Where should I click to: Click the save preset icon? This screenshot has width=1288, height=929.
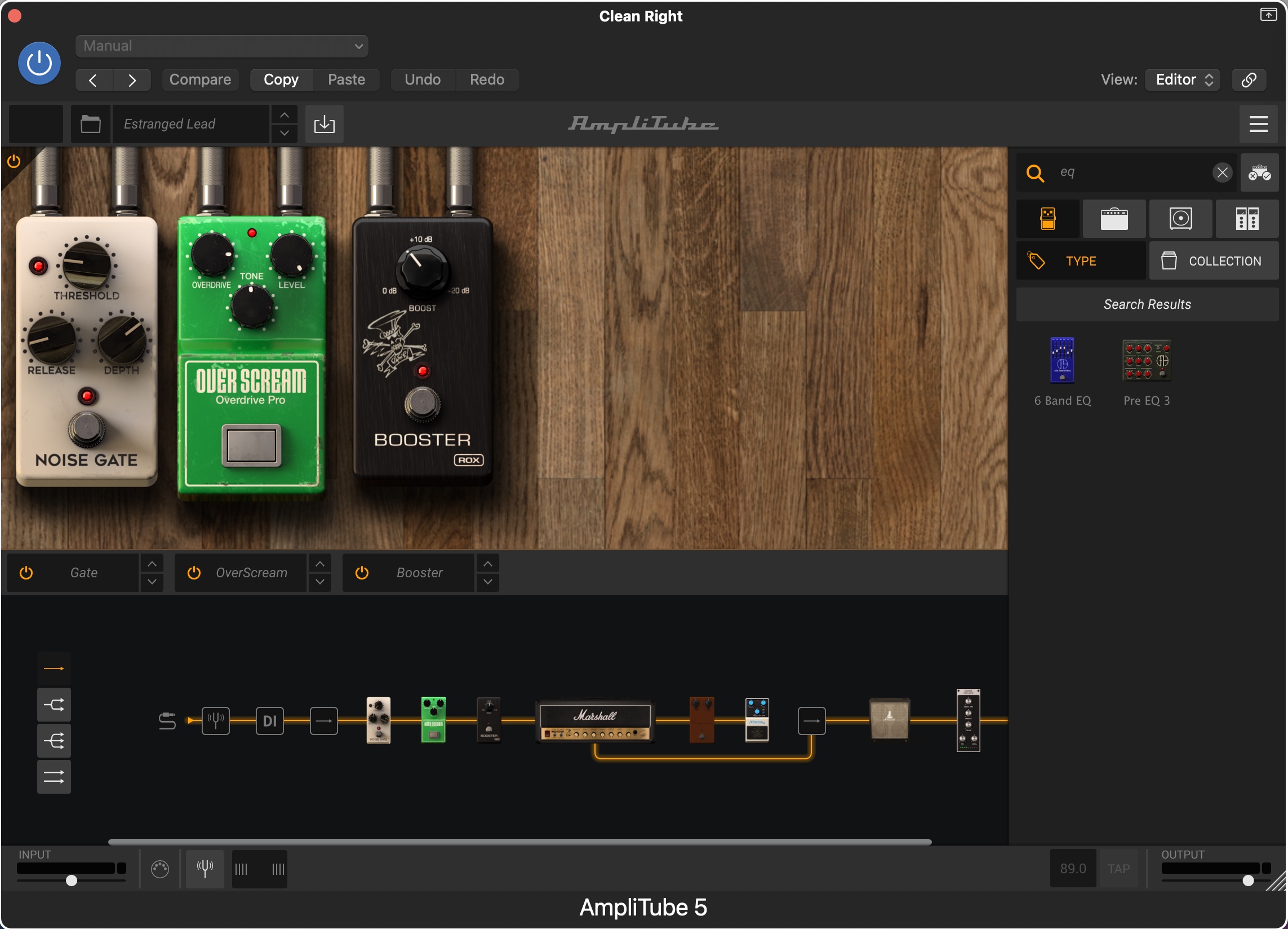[x=325, y=124]
